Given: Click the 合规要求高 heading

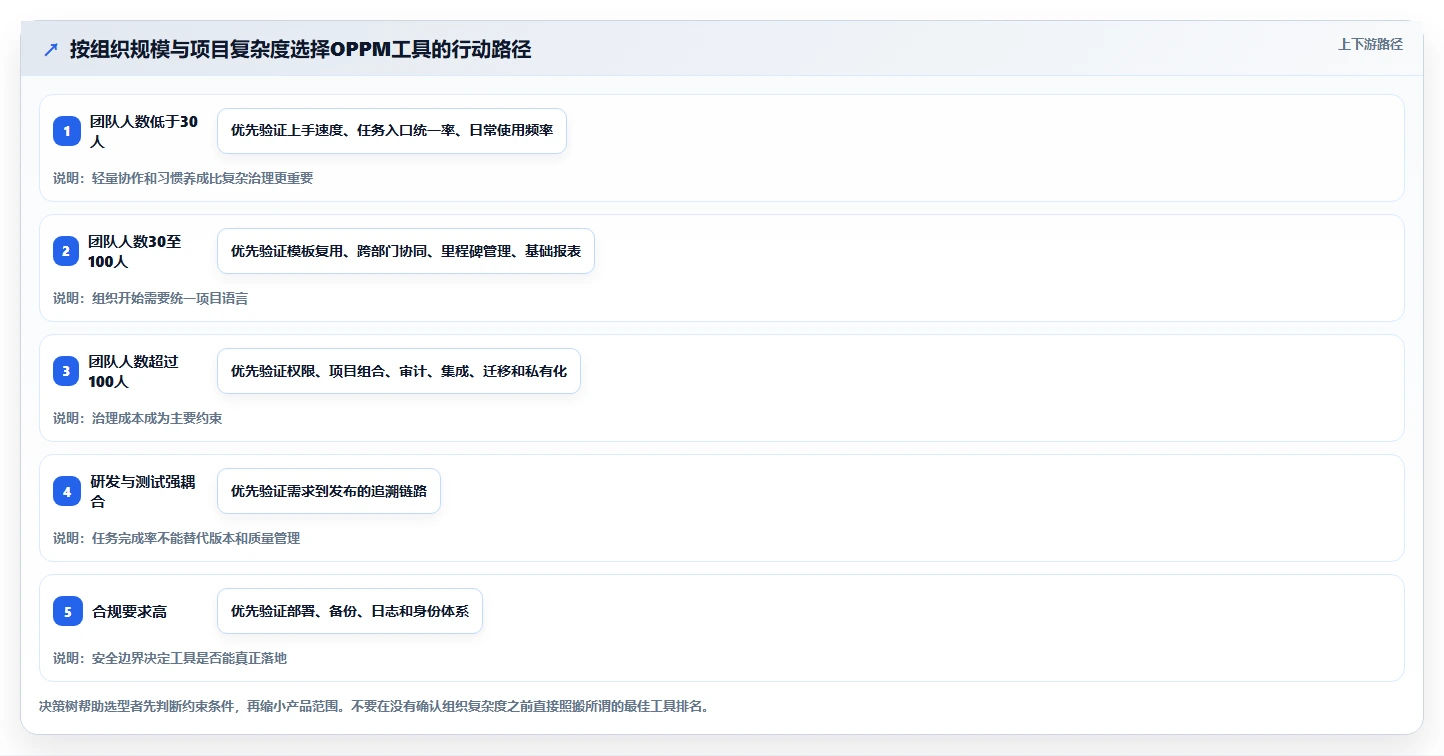Looking at the screenshot, I should tap(129, 611).
